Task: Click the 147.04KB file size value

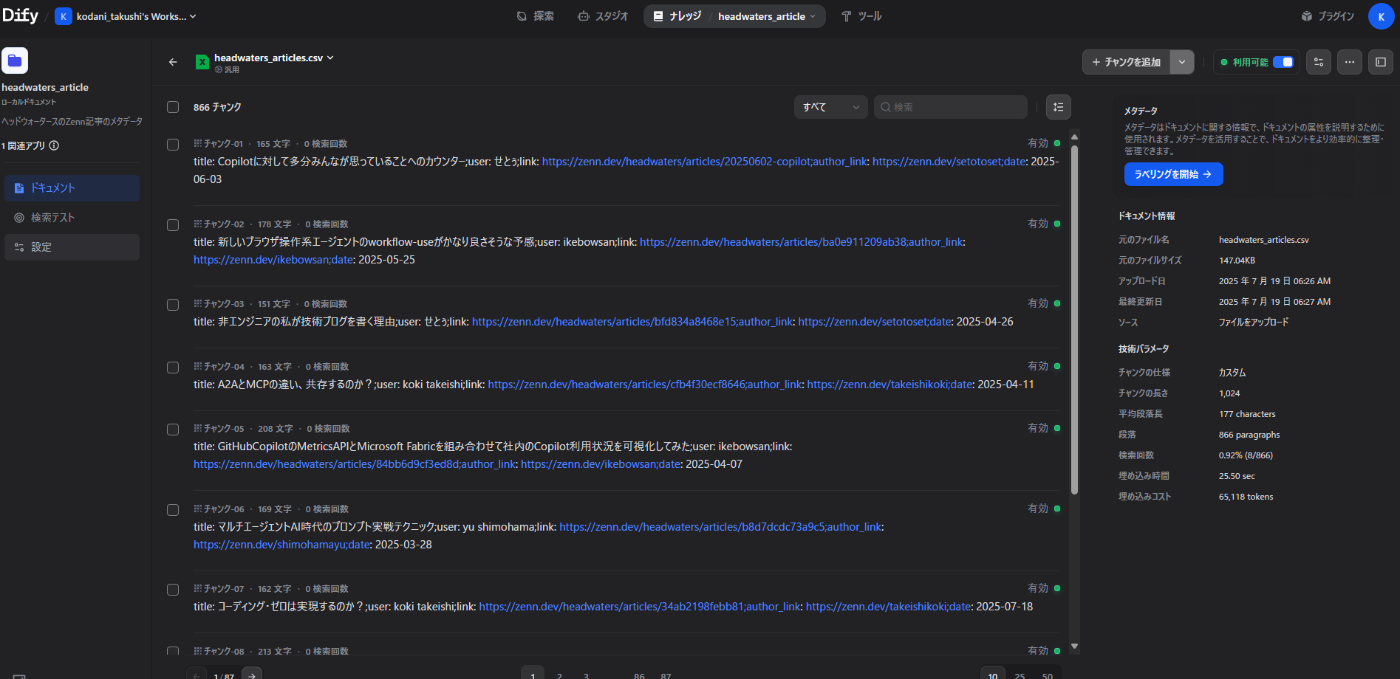Action: pyautogui.click(x=1238, y=260)
